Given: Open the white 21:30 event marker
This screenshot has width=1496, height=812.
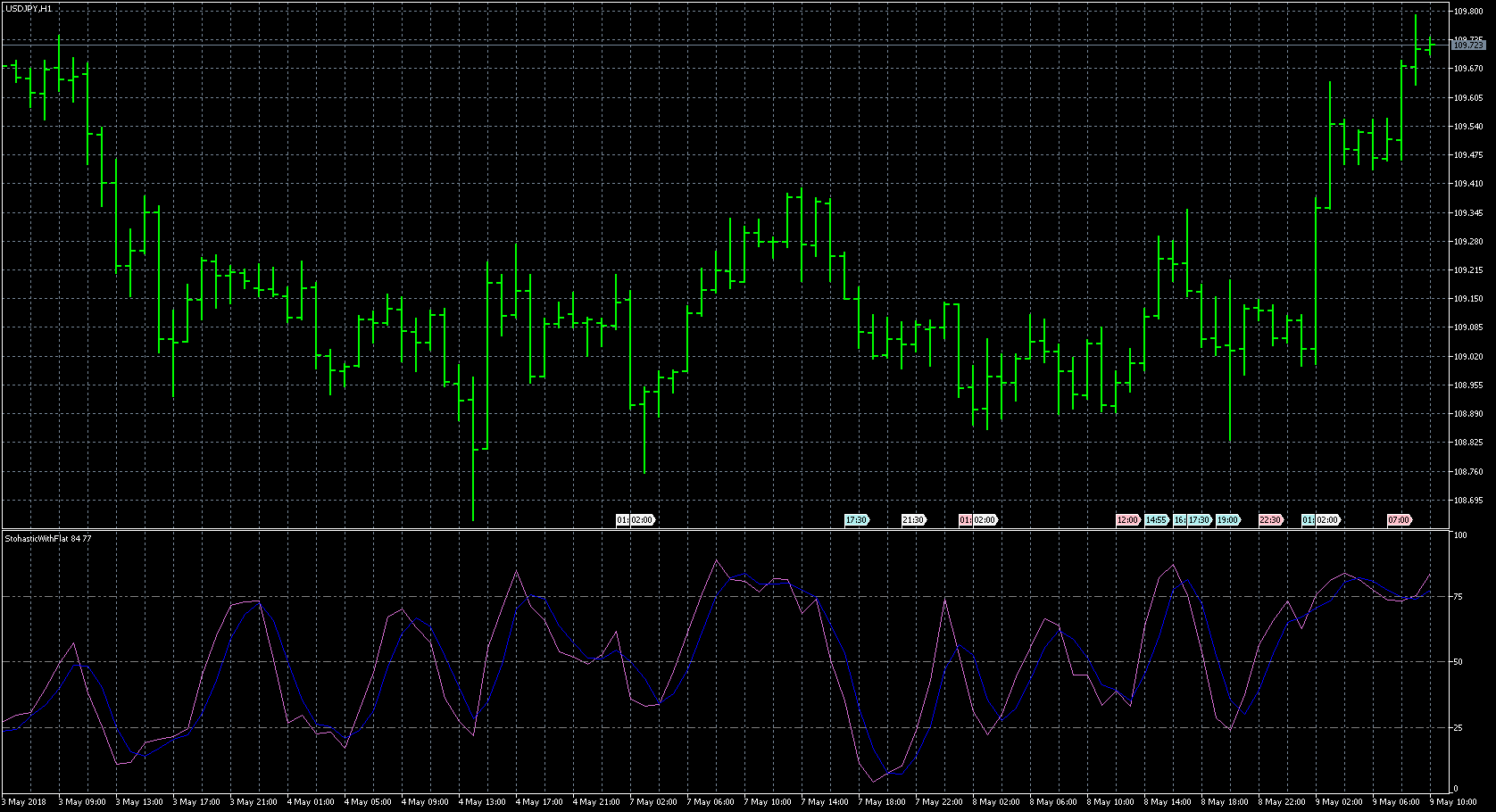Looking at the screenshot, I should [913, 520].
